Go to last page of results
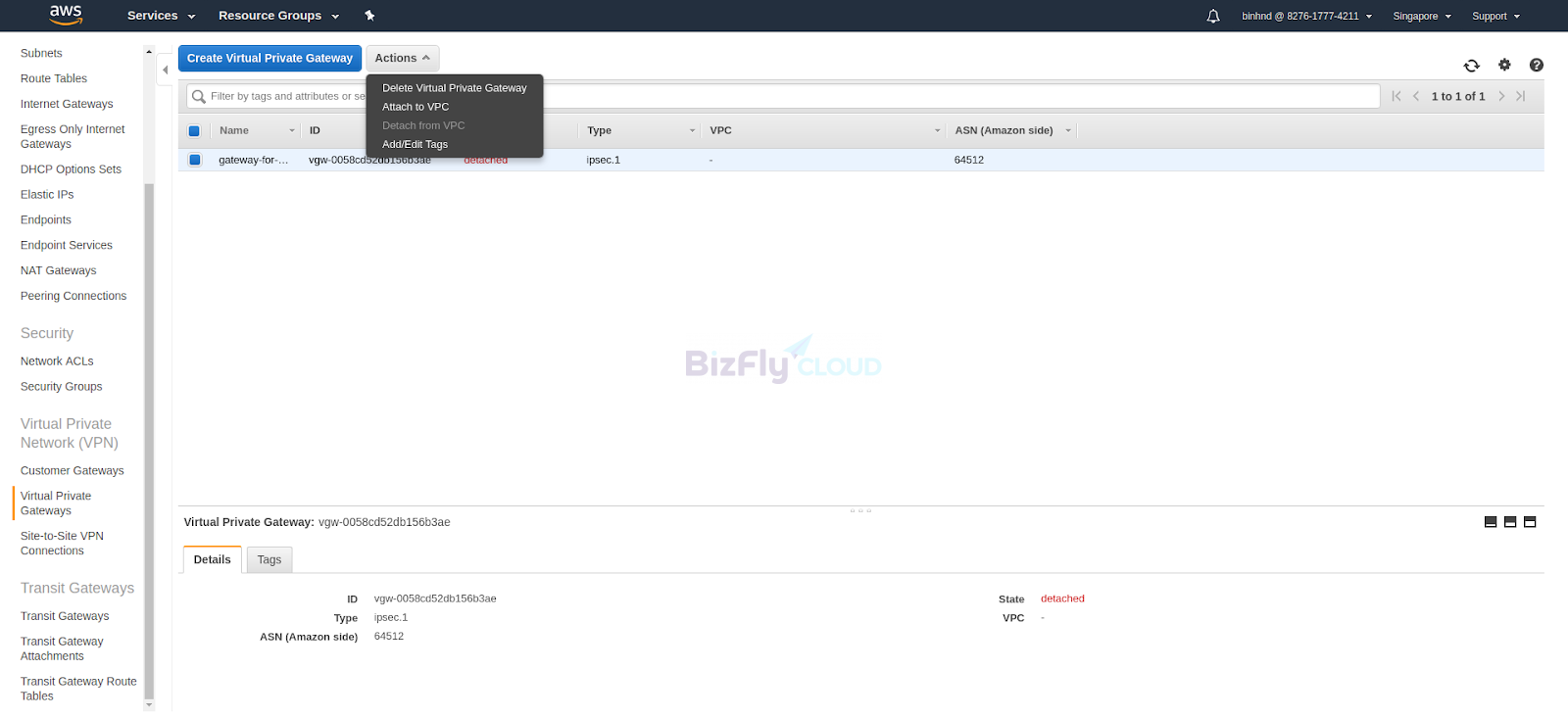 [x=1521, y=96]
